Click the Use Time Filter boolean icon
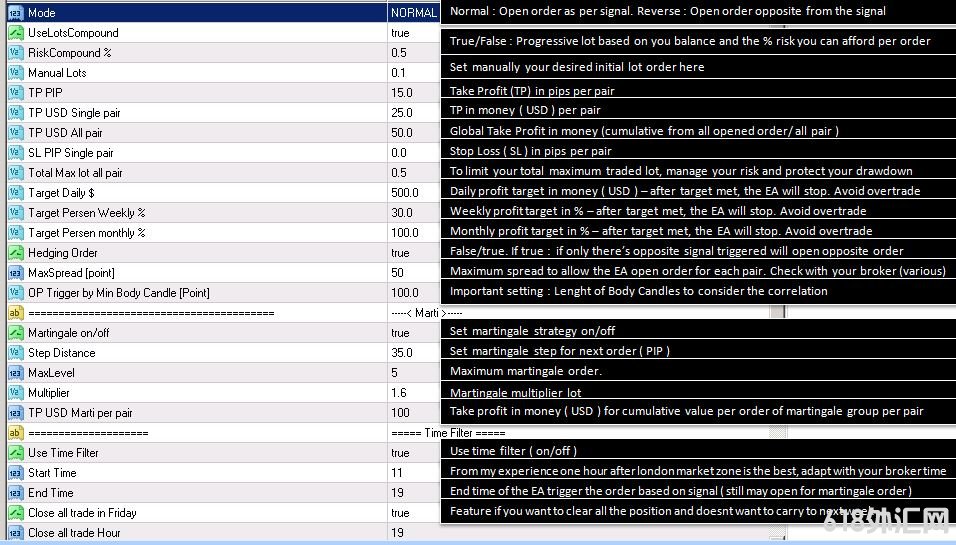Screen dimensions: 956x545 pos(15,453)
